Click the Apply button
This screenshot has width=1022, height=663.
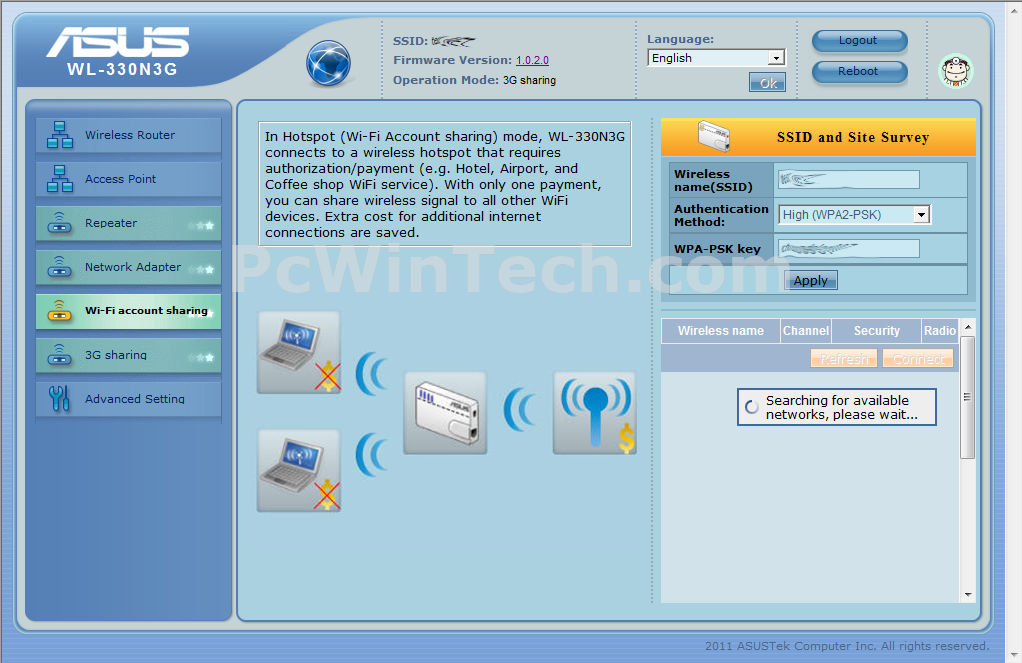(810, 280)
